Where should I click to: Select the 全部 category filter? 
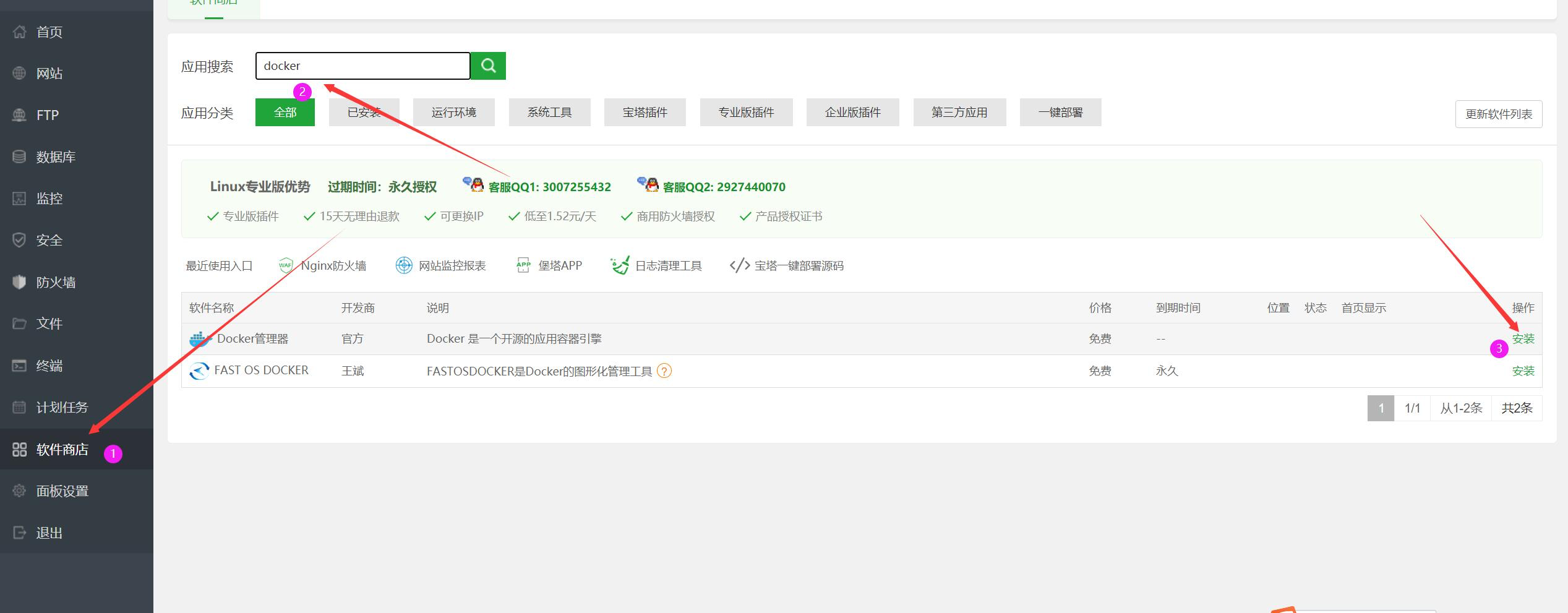click(x=285, y=112)
